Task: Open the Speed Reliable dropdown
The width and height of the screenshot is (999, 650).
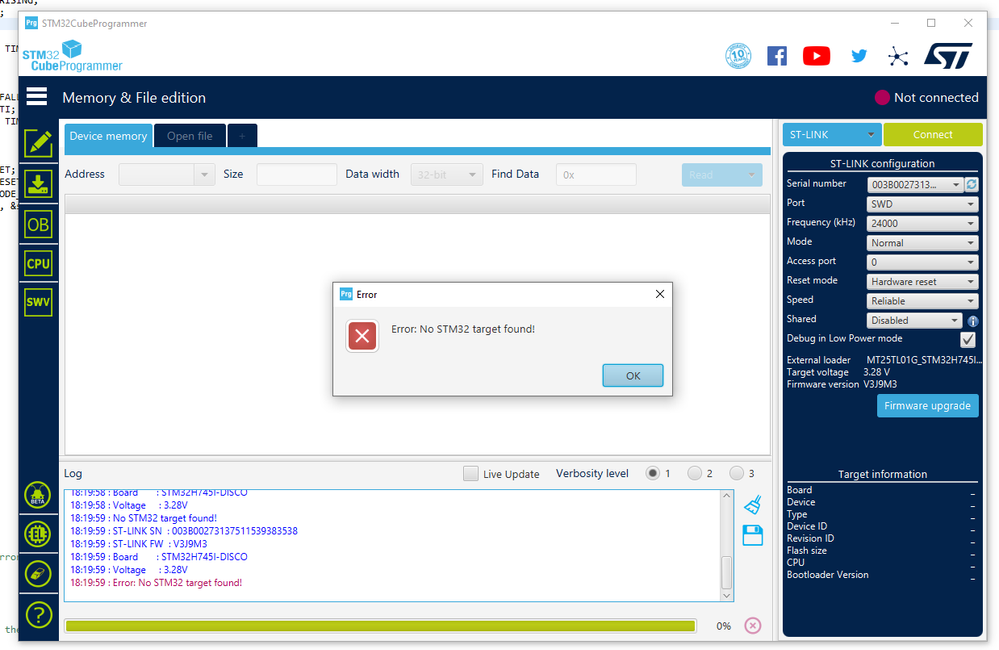Action: [x=923, y=301]
